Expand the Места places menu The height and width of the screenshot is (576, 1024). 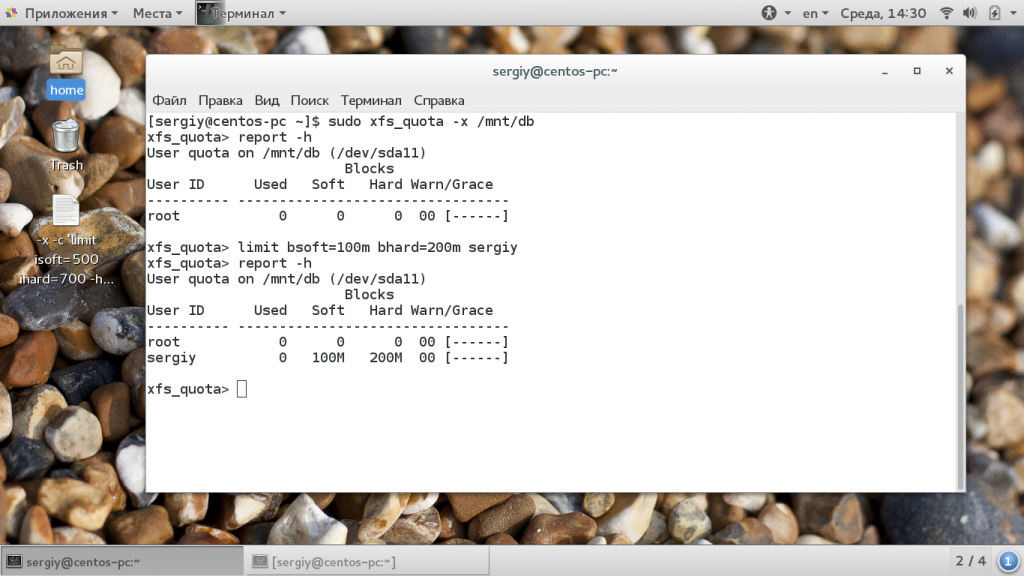[x=158, y=13]
